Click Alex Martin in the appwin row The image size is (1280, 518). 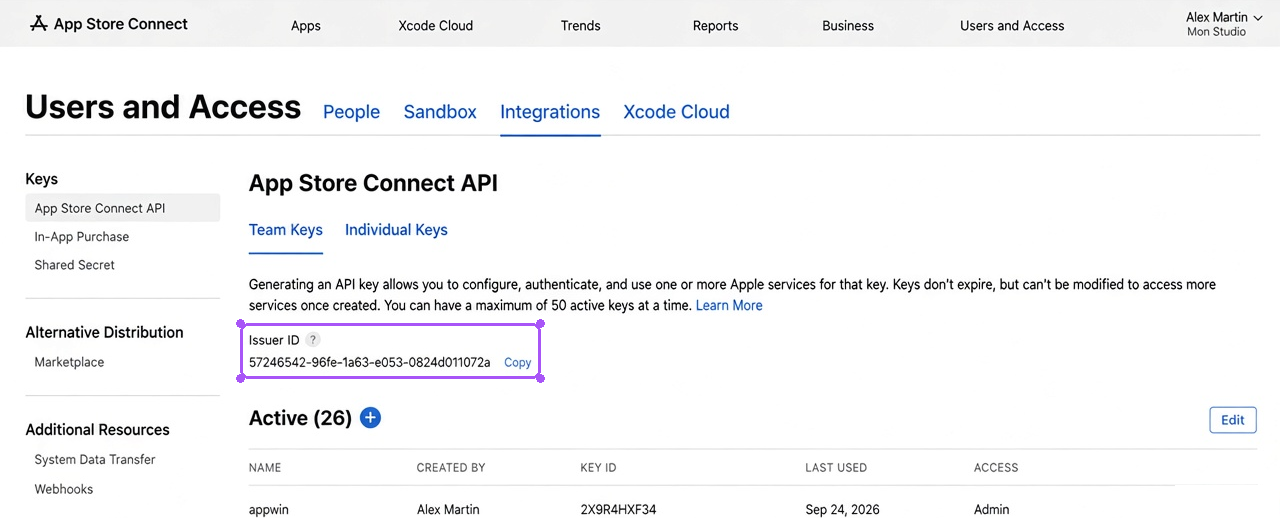click(x=448, y=510)
